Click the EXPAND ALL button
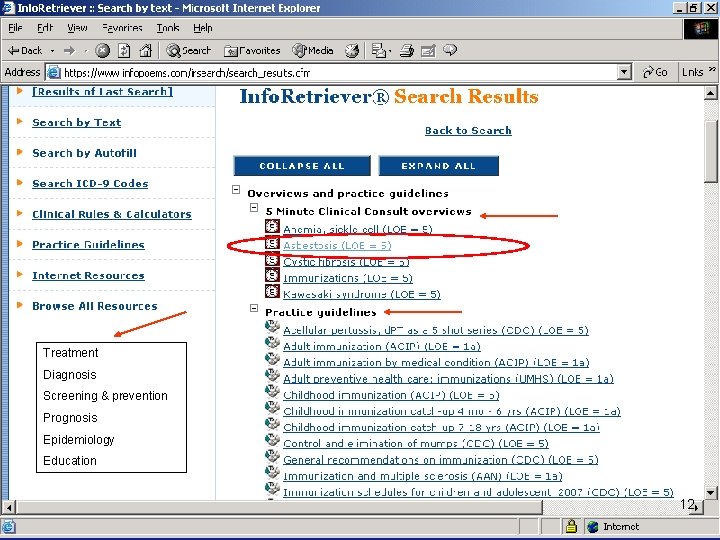Image resolution: width=720 pixels, height=540 pixels. 439,166
